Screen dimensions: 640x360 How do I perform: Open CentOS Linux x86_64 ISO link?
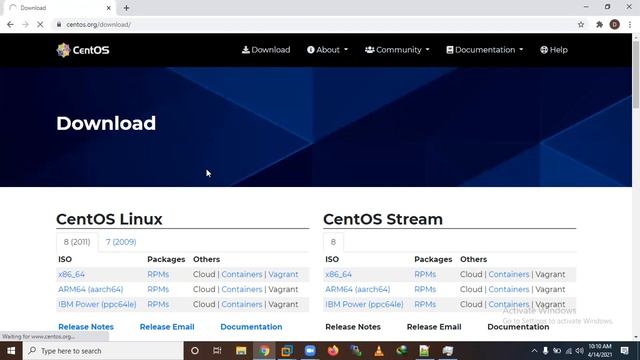pos(71,274)
